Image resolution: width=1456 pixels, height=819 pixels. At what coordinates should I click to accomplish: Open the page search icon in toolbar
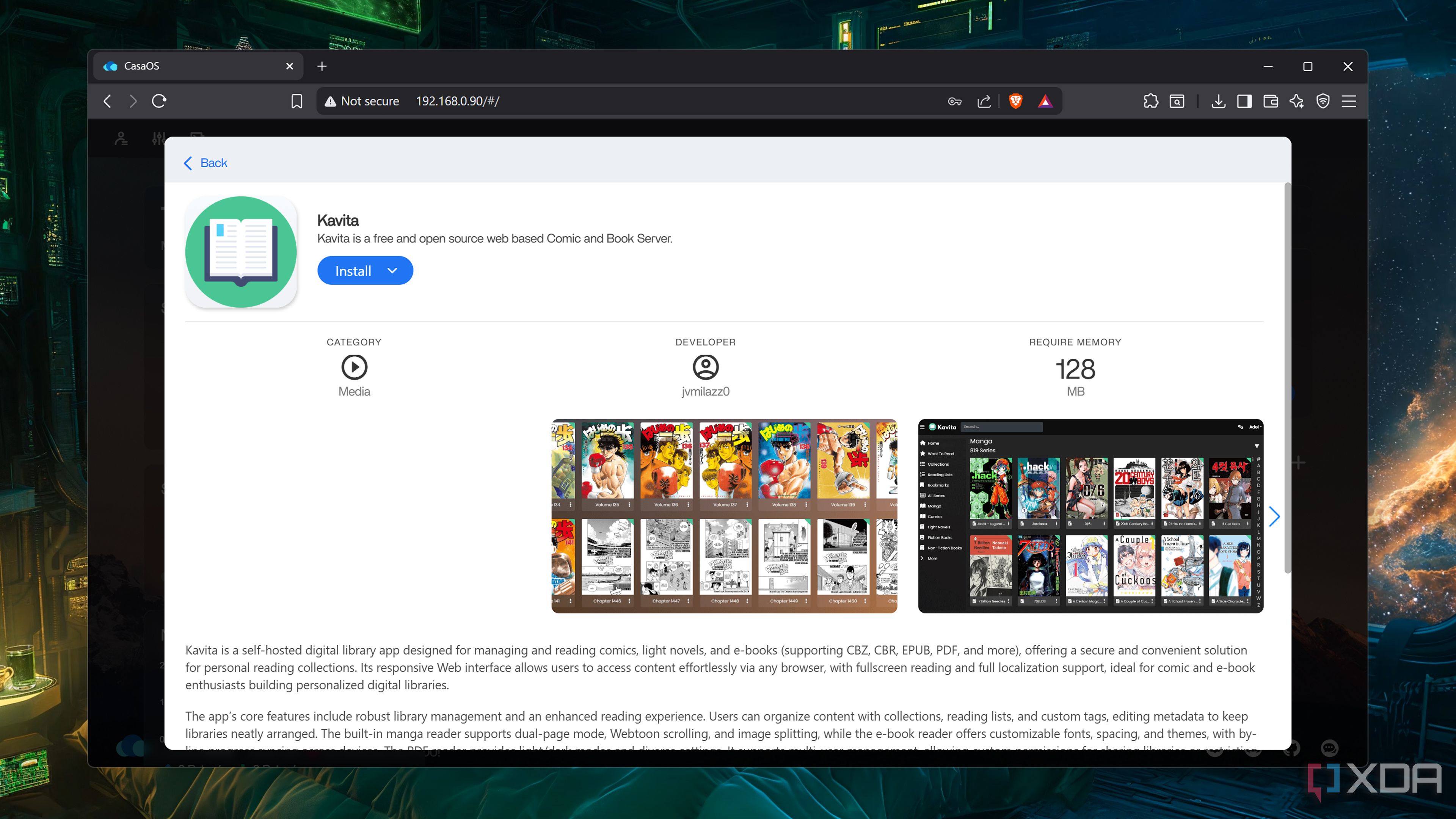(x=1177, y=101)
